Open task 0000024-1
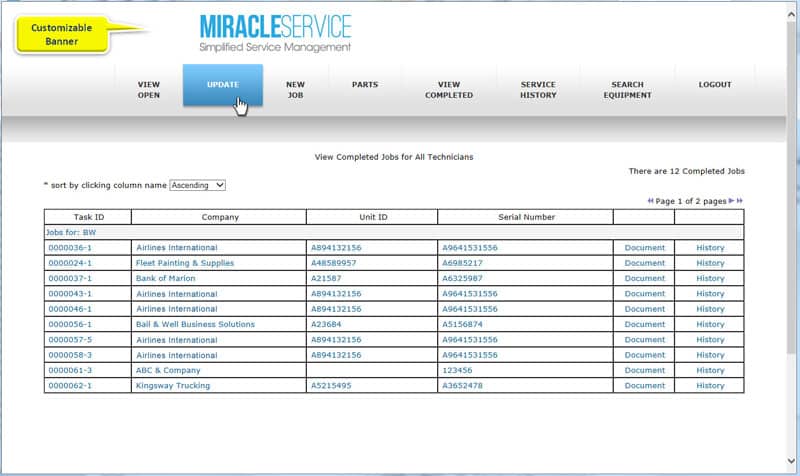The width and height of the screenshot is (800, 476). [70, 263]
